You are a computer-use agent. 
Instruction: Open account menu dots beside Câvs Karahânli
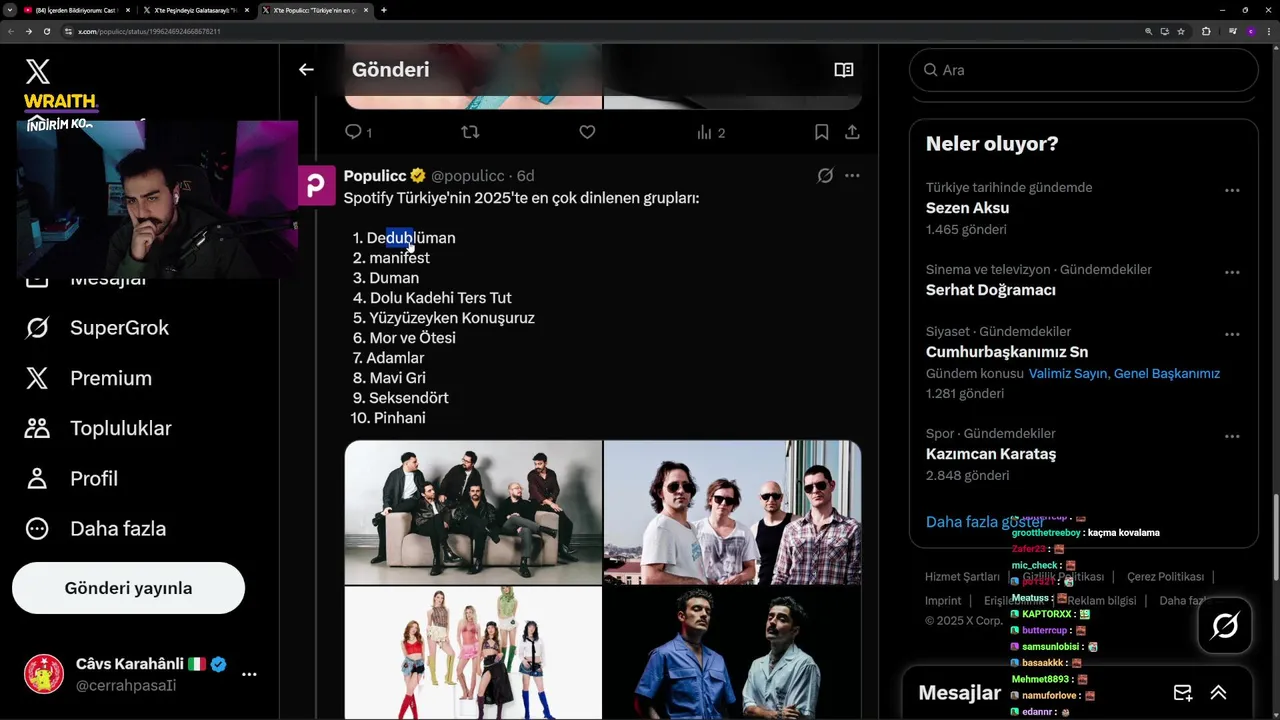pos(249,674)
